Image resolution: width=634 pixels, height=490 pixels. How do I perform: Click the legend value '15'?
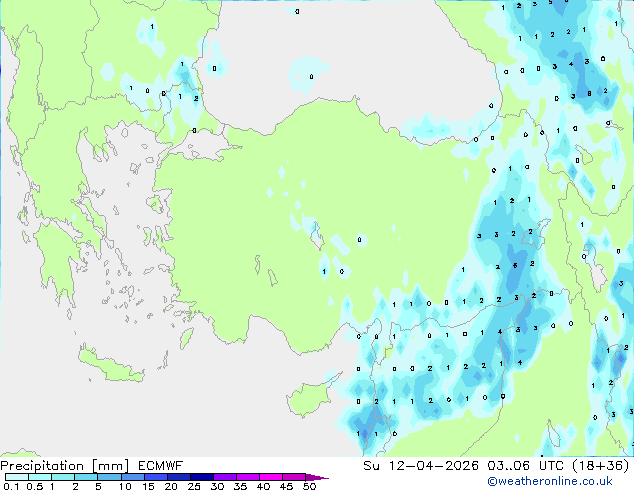click(148, 486)
